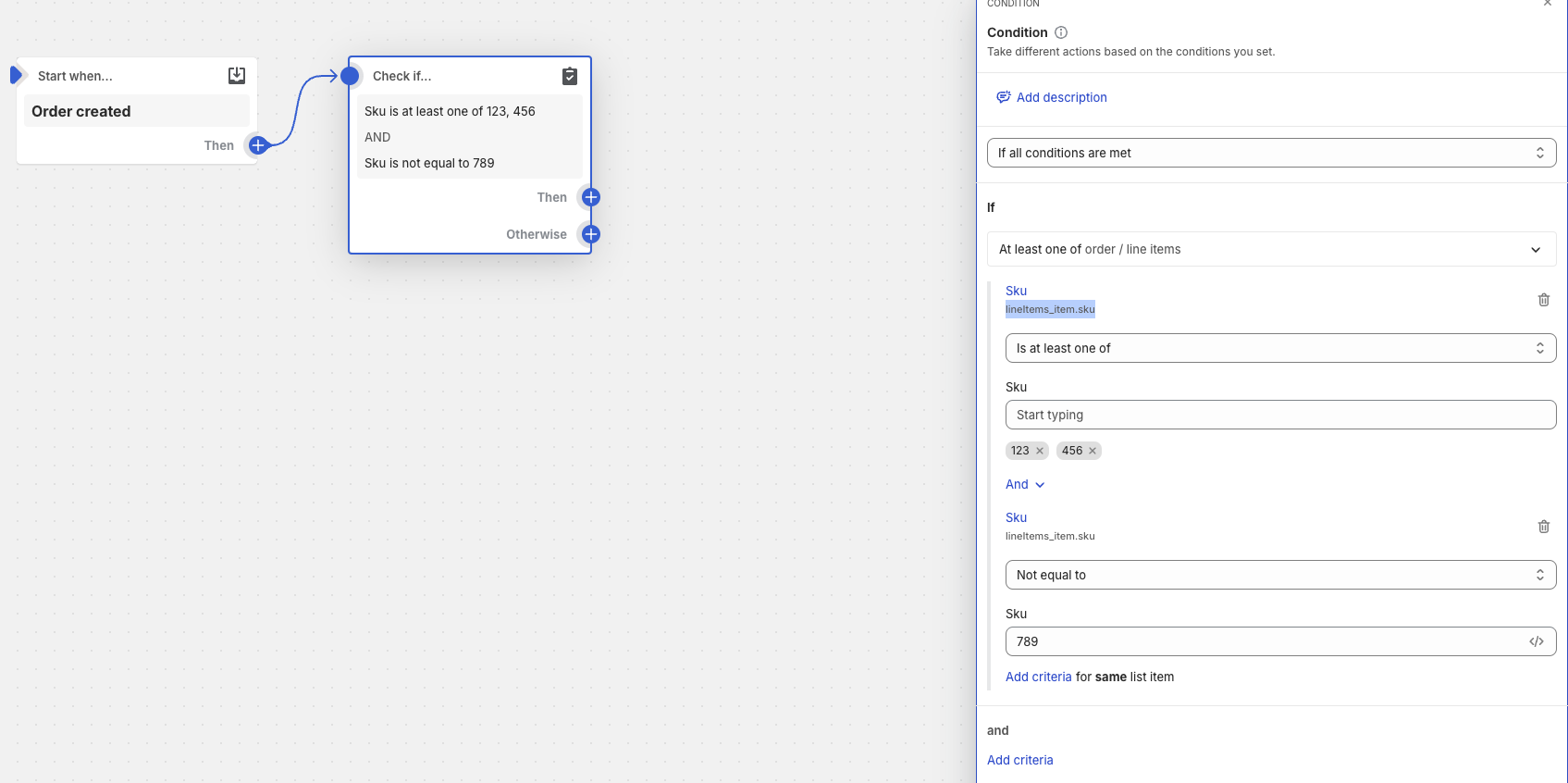1568x783 pixels.
Task: Click the Order created trigger download icon
Action: [237, 76]
